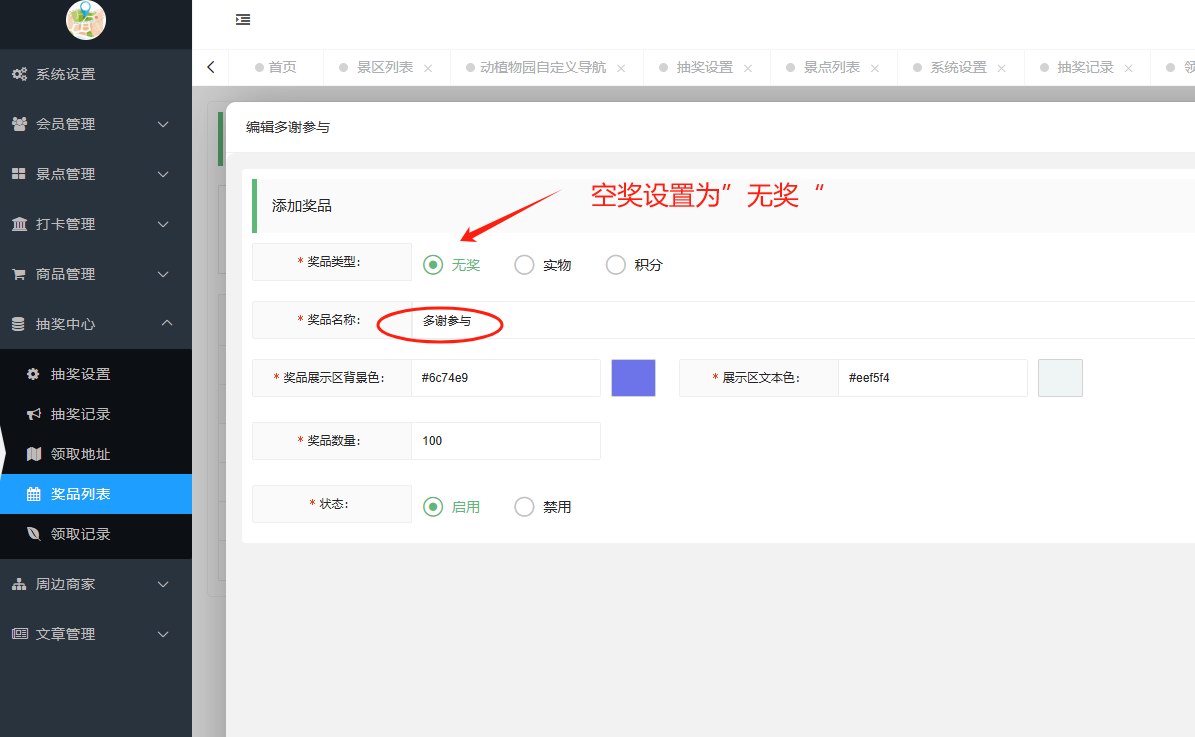Edit the 奖品名称 field with 多谢参与
The image size is (1195, 737).
pos(803,320)
